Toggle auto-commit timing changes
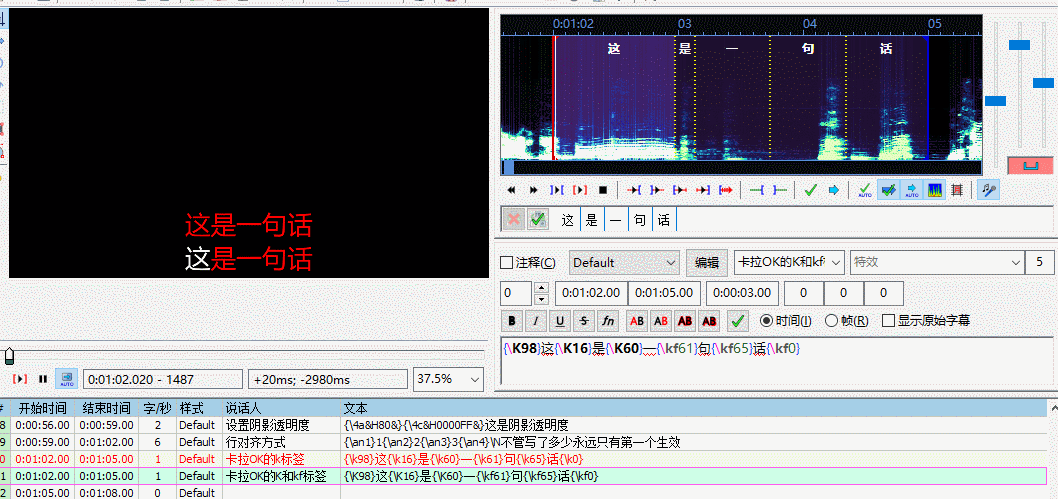 coord(864,190)
